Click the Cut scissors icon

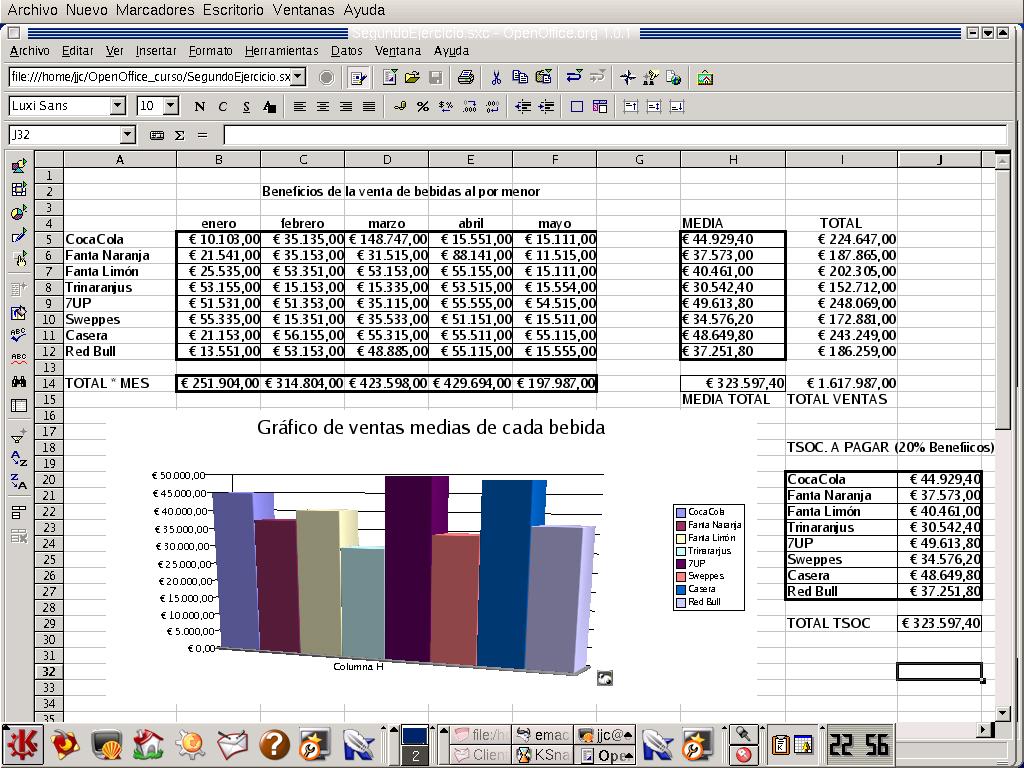(x=495, y=77)
